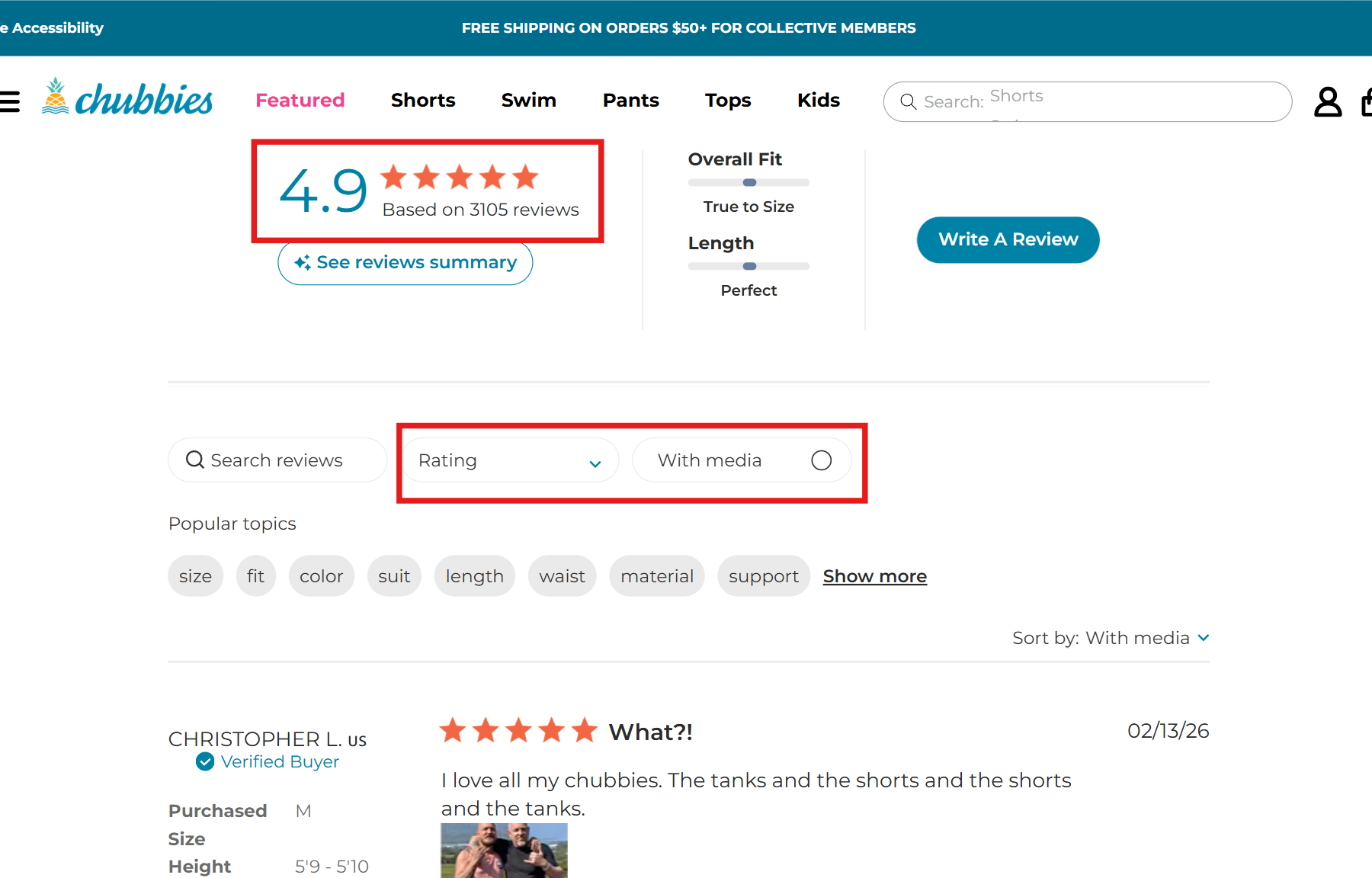
Task: Filter reviews by fit topic
Action: pyautogui.click(x=255, y=576)
